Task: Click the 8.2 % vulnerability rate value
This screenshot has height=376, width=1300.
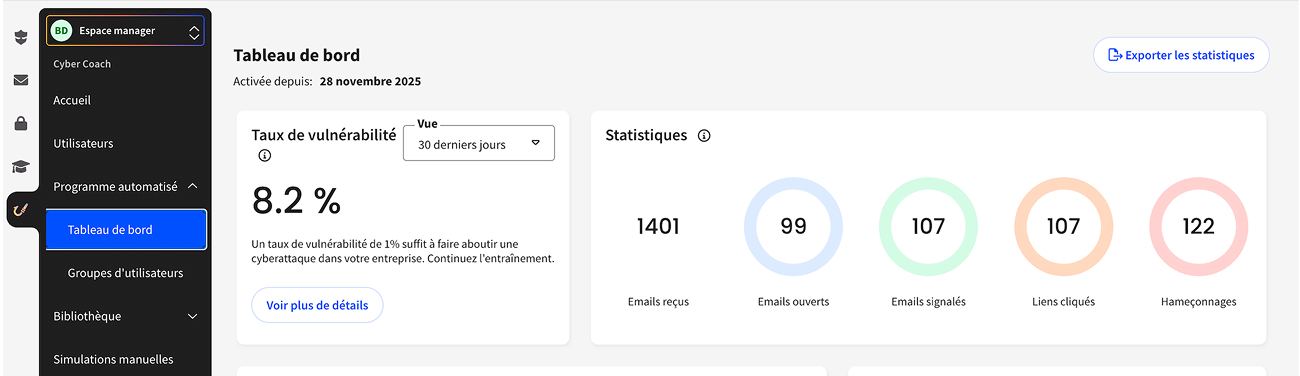Action: pos(296,201)
